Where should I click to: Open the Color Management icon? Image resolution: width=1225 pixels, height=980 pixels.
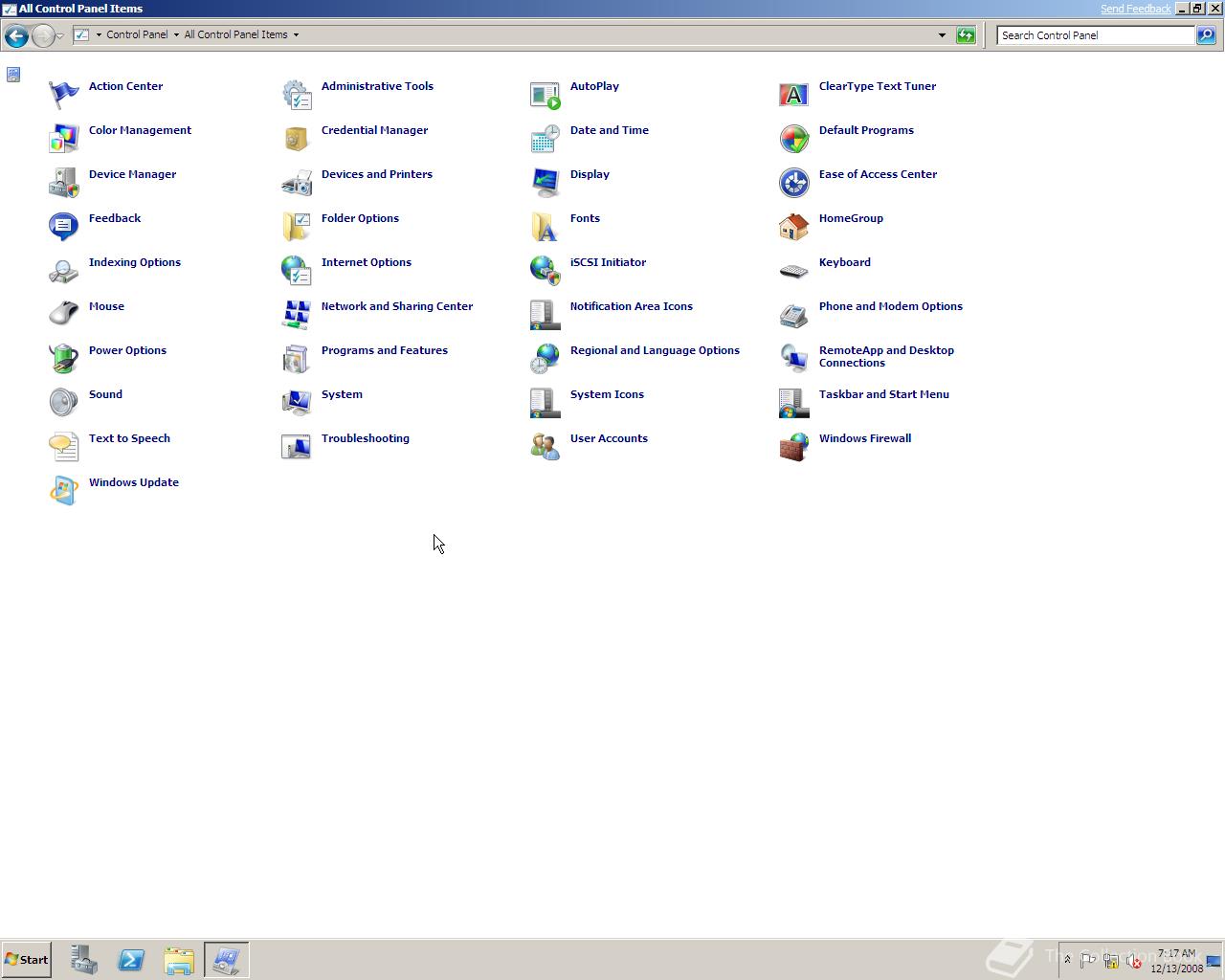(x=64, y=138)
